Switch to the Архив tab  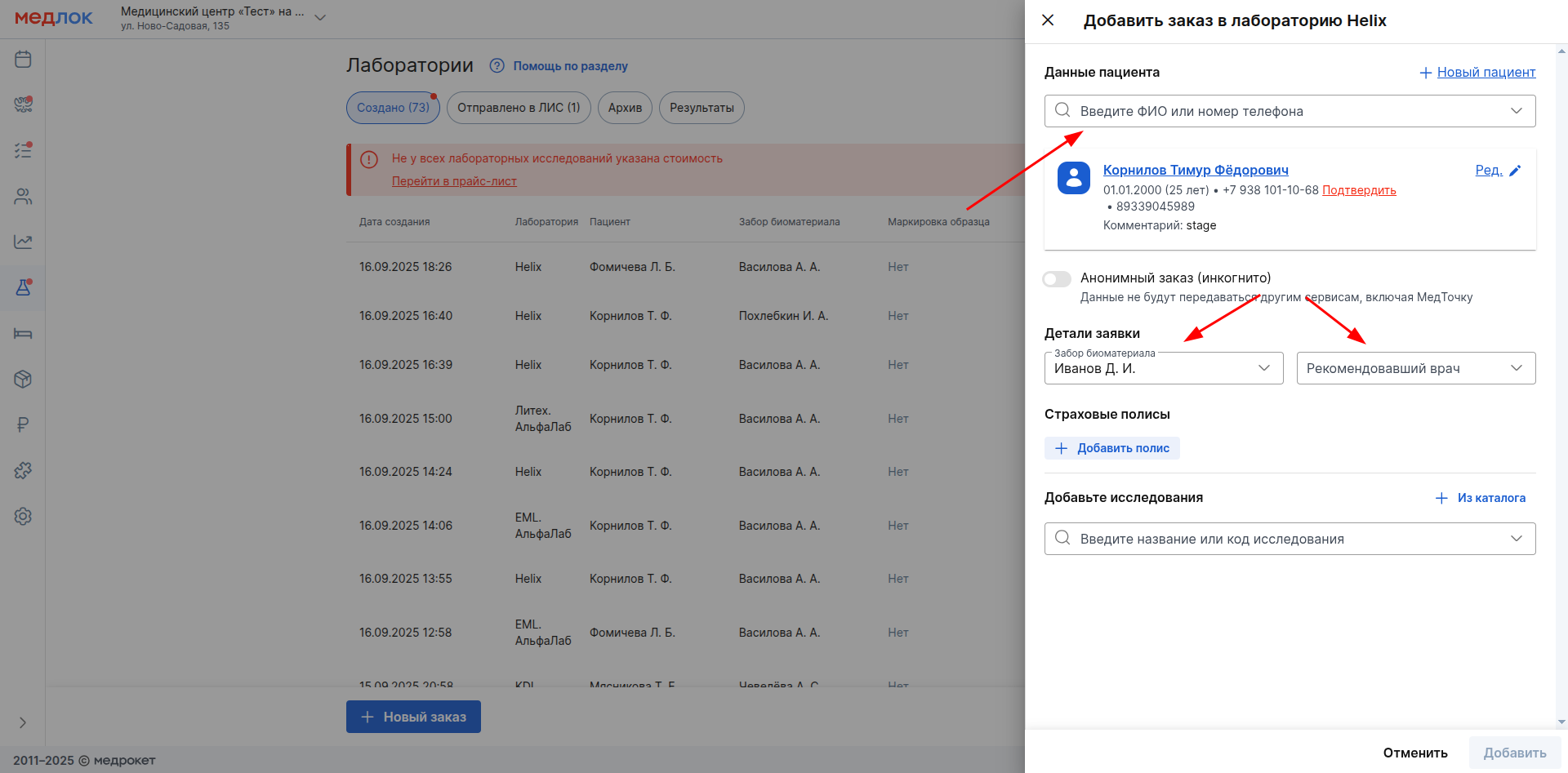tap(625, 108)
